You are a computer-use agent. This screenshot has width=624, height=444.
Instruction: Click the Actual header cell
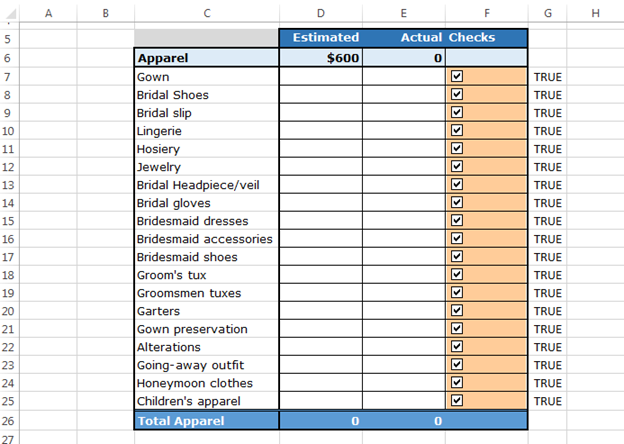coord(404,38)
